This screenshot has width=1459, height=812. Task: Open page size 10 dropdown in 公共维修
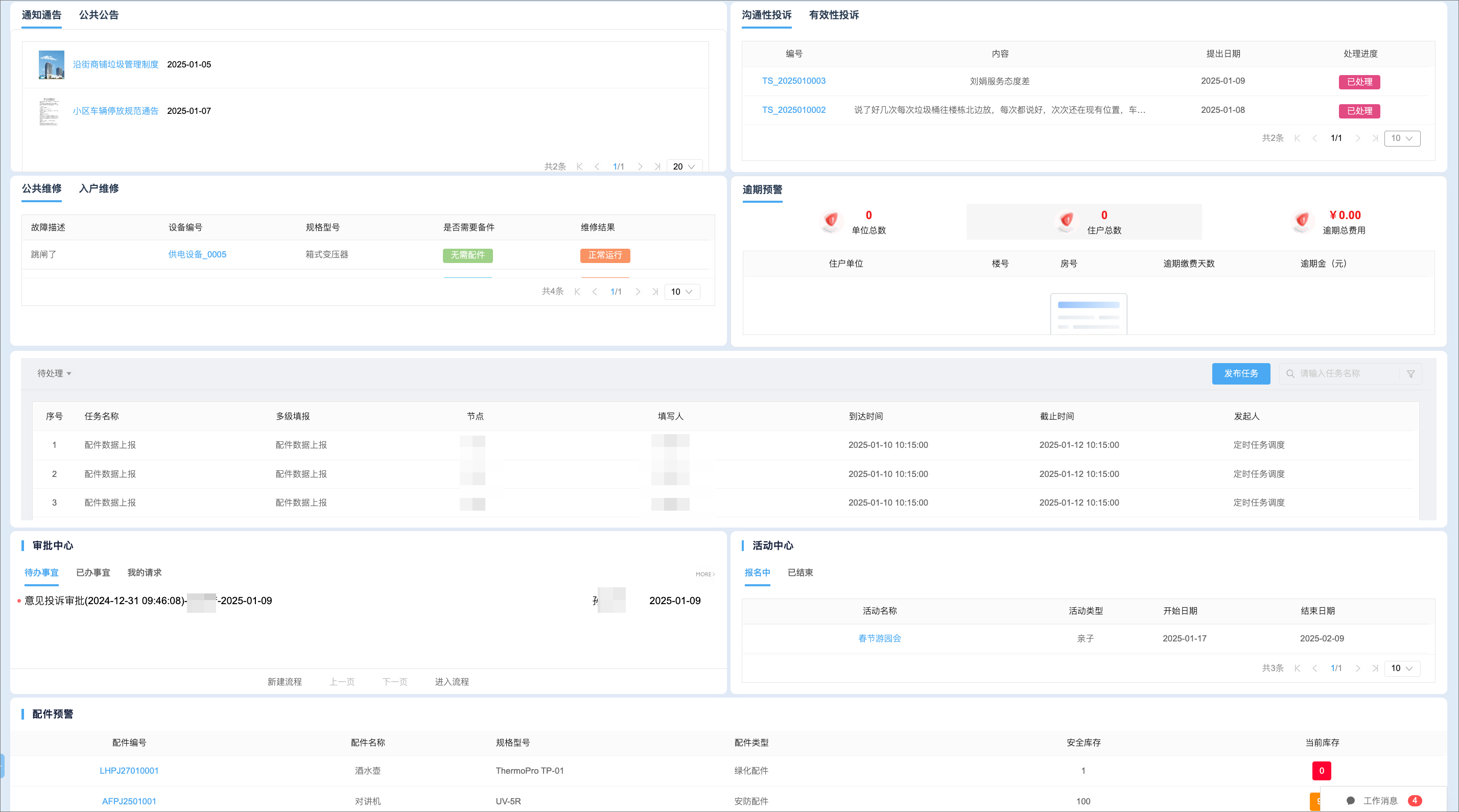click(682, 292)
